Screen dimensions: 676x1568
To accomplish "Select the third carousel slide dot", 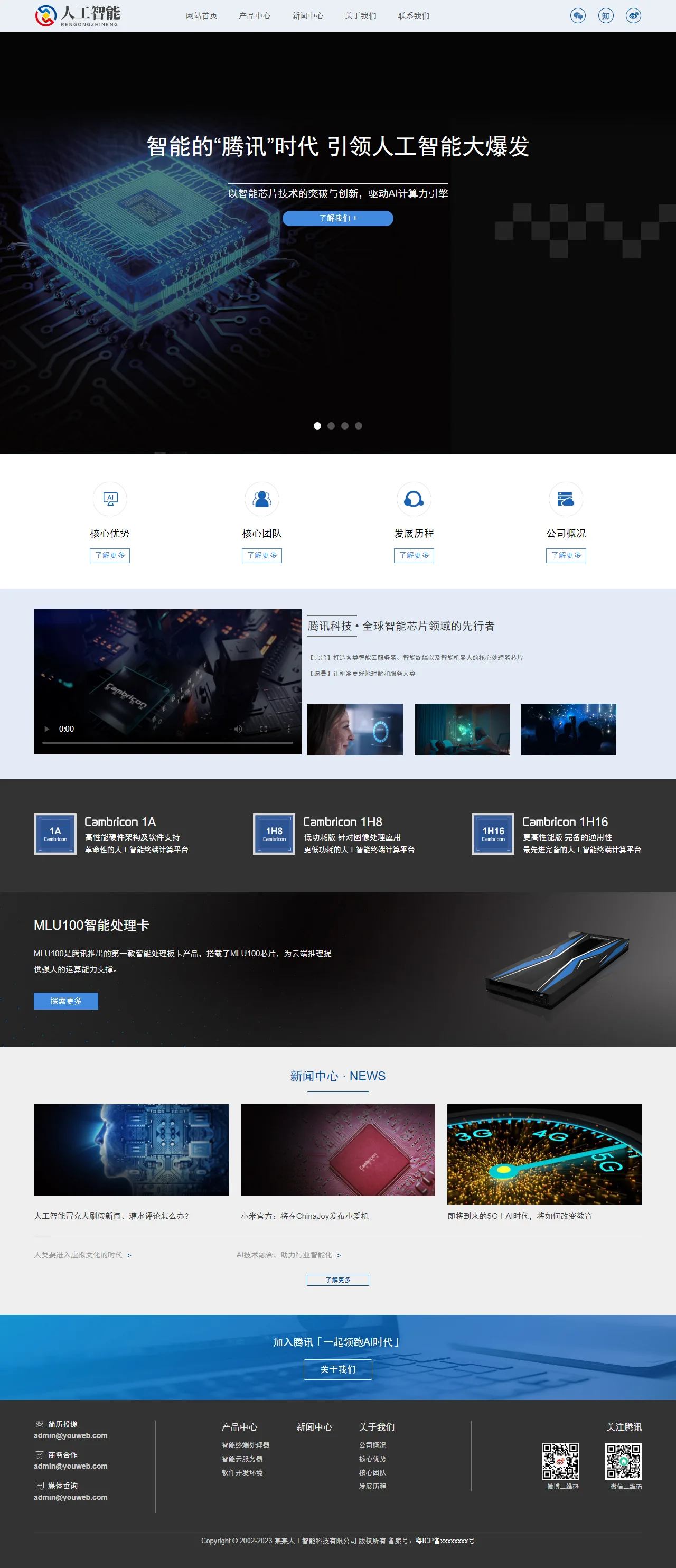I will coord(345,426).
